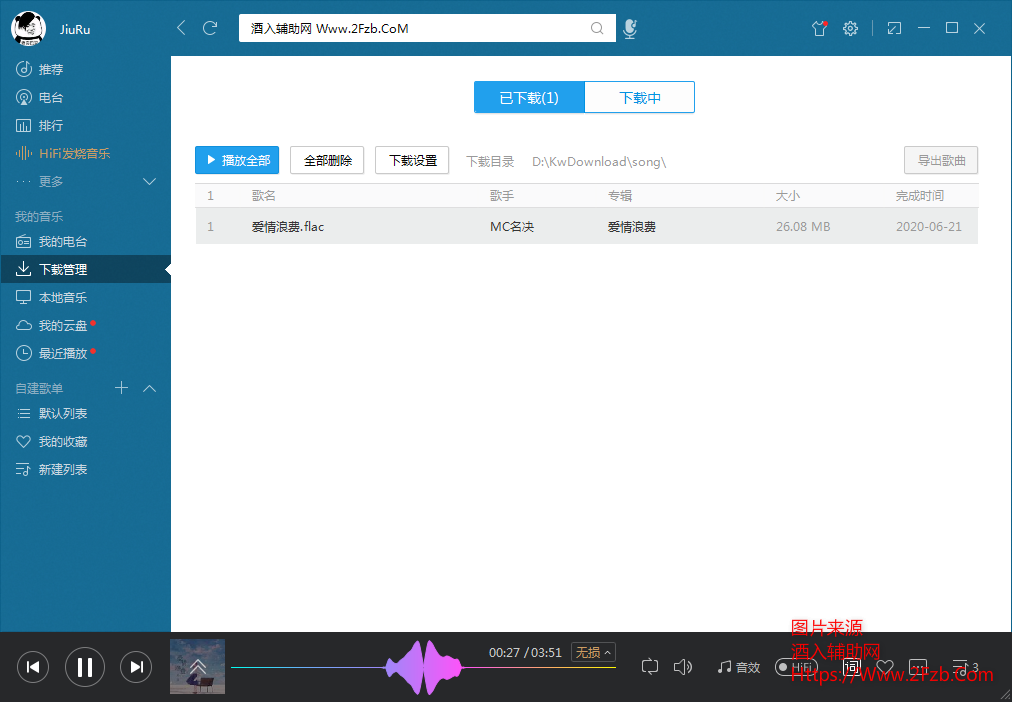Expand the 更多 sidebar section
This screenshot has height=702, width=1012.
tap(150, 181)
